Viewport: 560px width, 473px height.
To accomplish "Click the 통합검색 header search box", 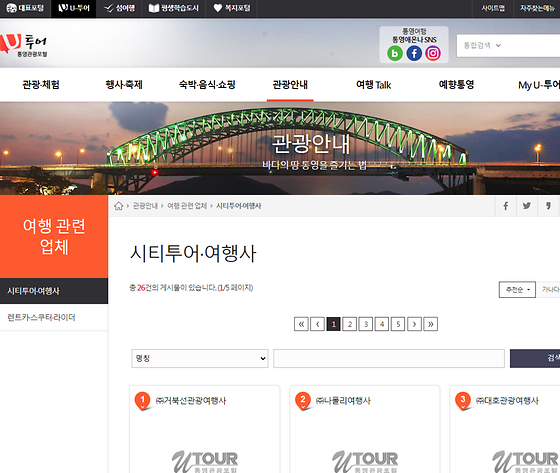I will [508, 46].
